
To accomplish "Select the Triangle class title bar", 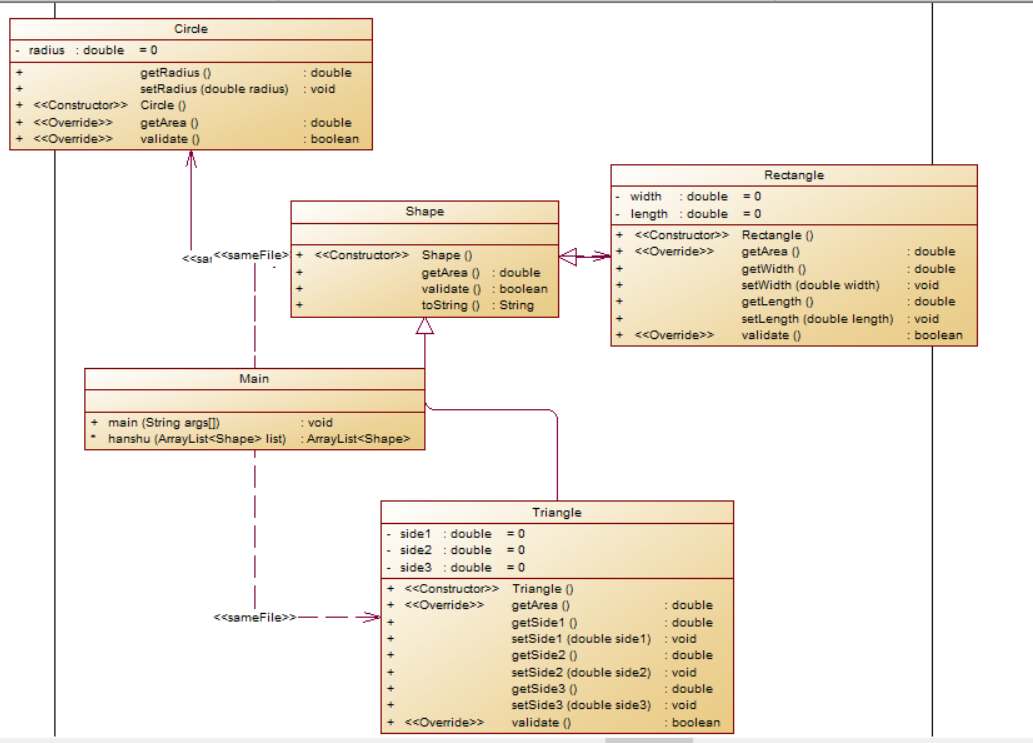I will click(557, 512).
